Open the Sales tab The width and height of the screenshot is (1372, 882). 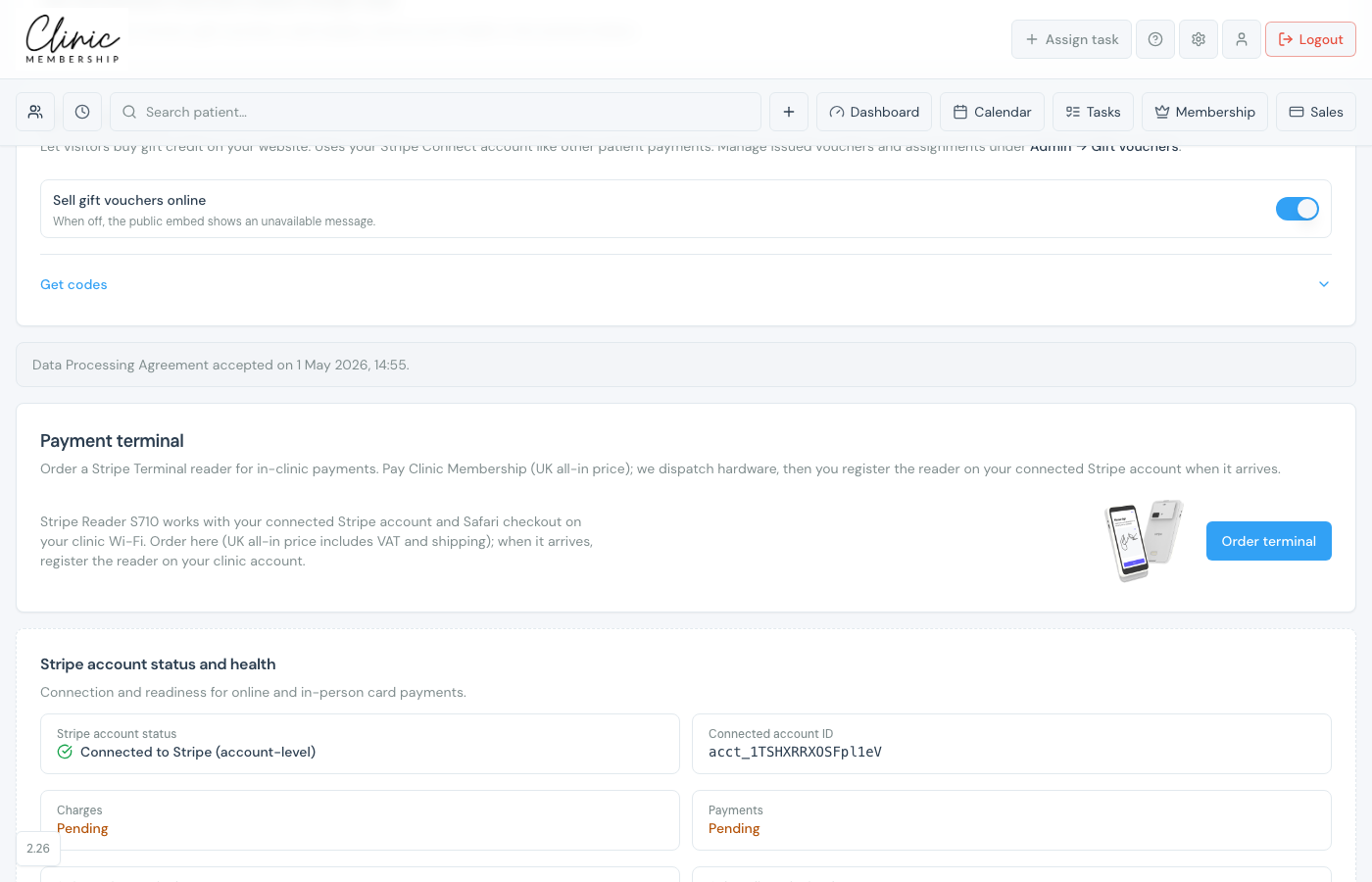[x=1316, y=112]
